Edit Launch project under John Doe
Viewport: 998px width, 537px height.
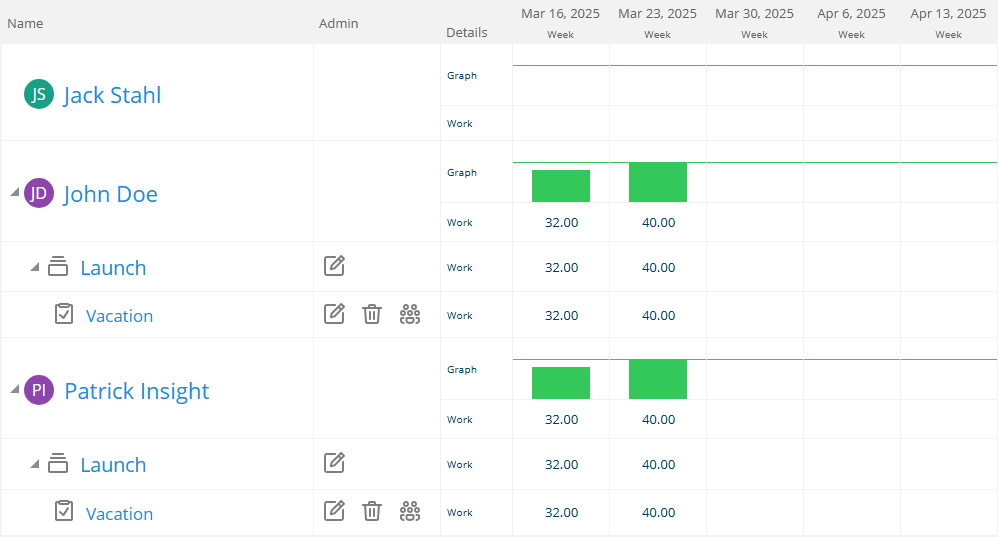(334, 265)
